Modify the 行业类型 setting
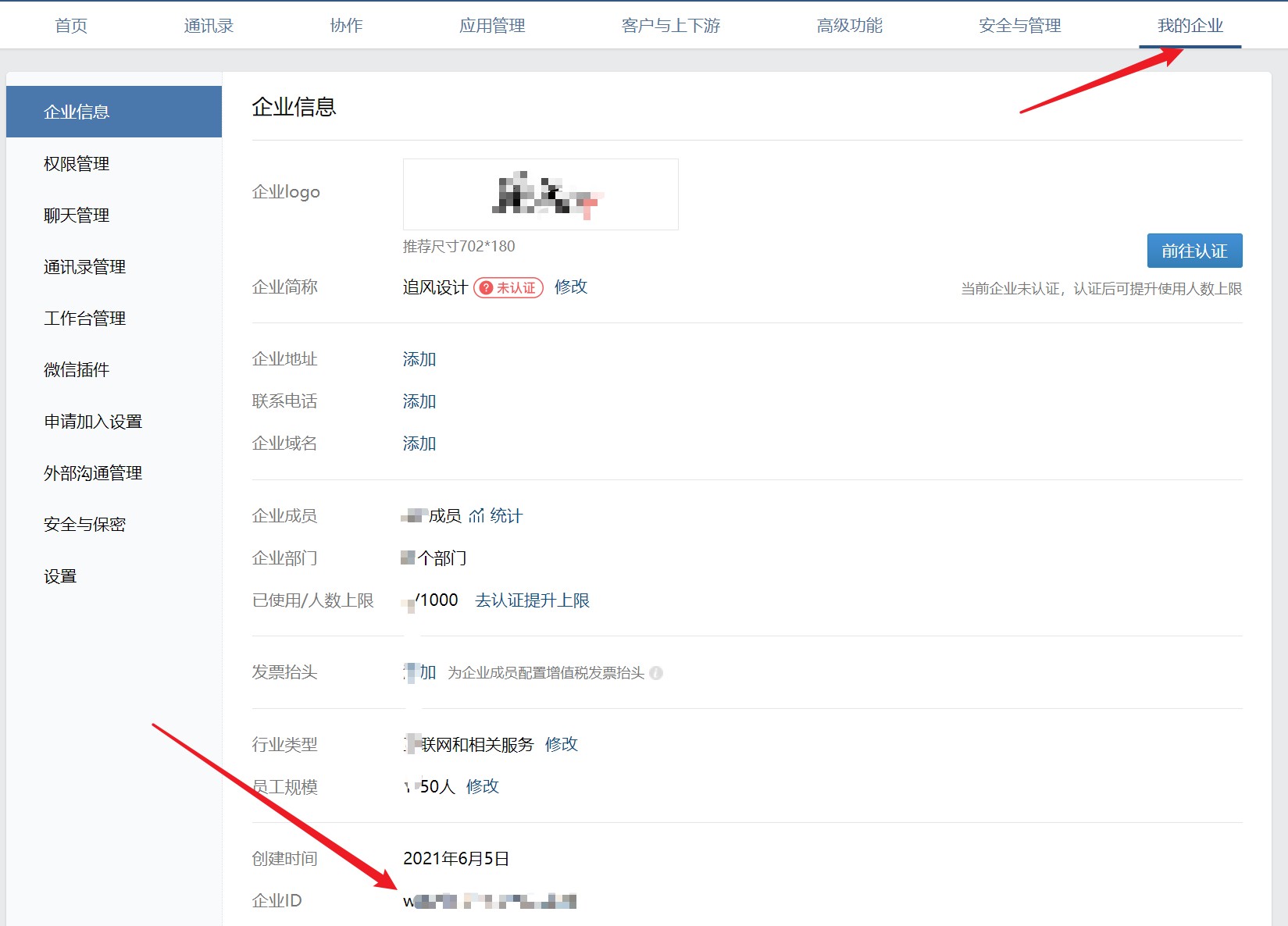 pyautogui.click(x=561, y=745)
